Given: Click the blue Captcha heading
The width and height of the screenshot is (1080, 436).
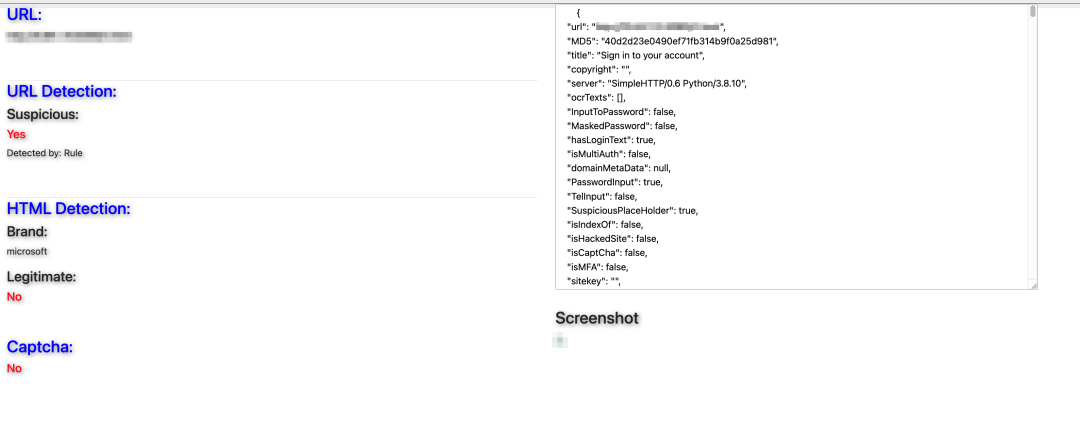Looking at the screenshot, I should pos(40,347).
